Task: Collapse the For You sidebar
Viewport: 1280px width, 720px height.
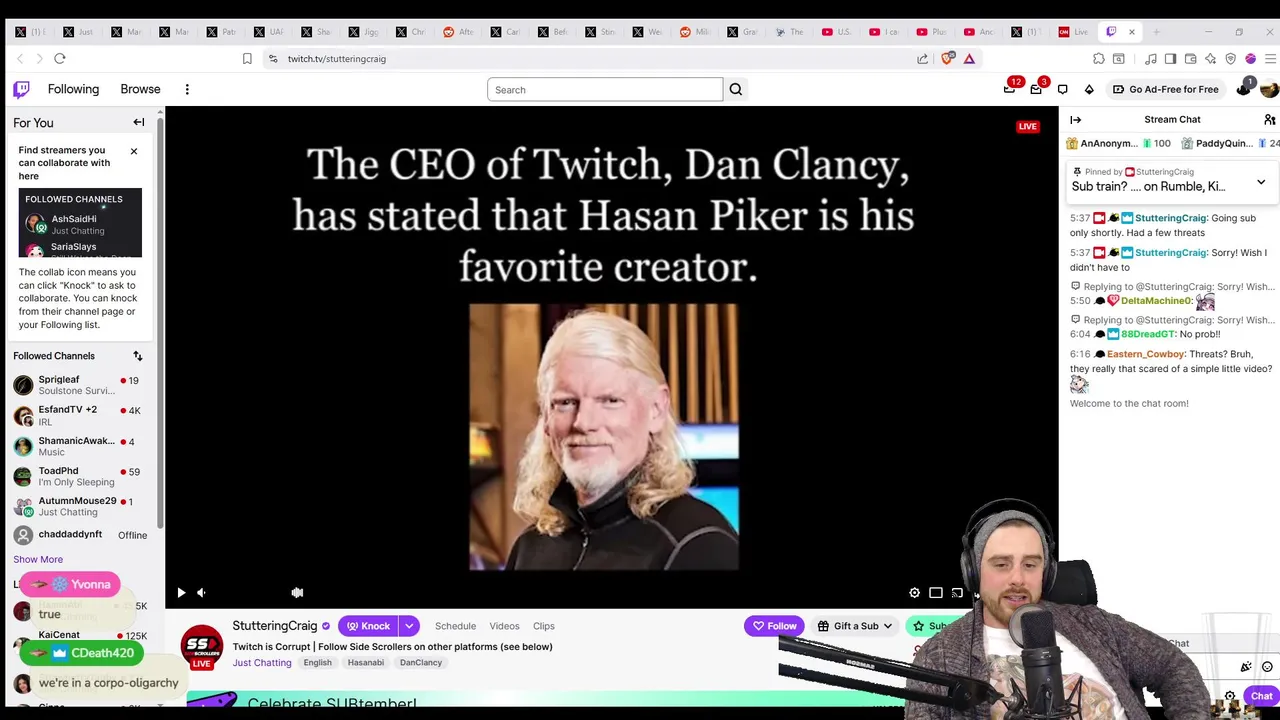Action: click(139, 122)
